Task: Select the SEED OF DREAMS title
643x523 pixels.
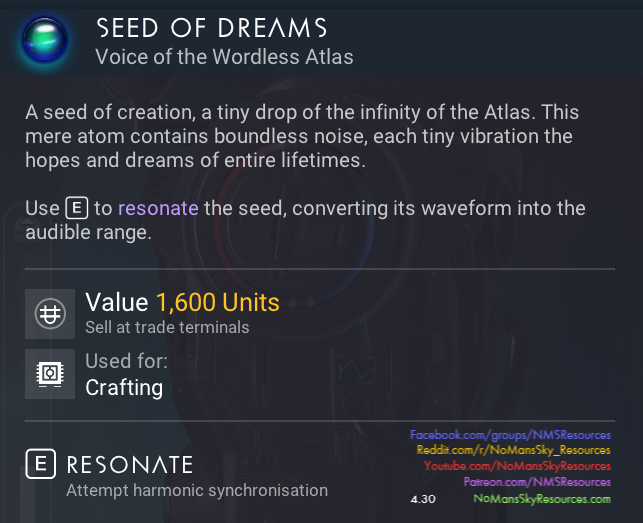Action: pyautogui.click(x=211, y=27)
